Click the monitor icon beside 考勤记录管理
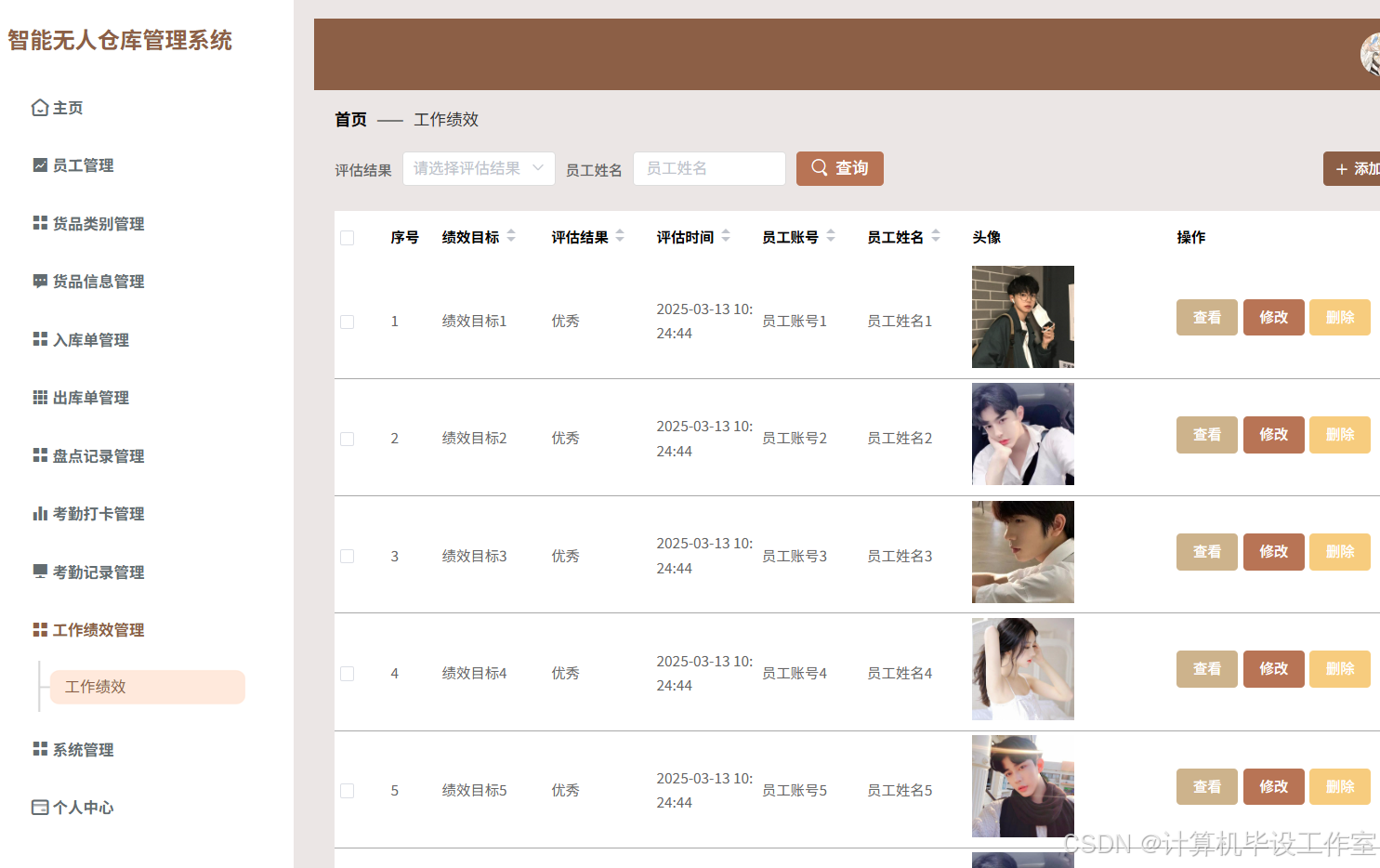Screen dimensions: 1380x868 [x=40, y=572]
